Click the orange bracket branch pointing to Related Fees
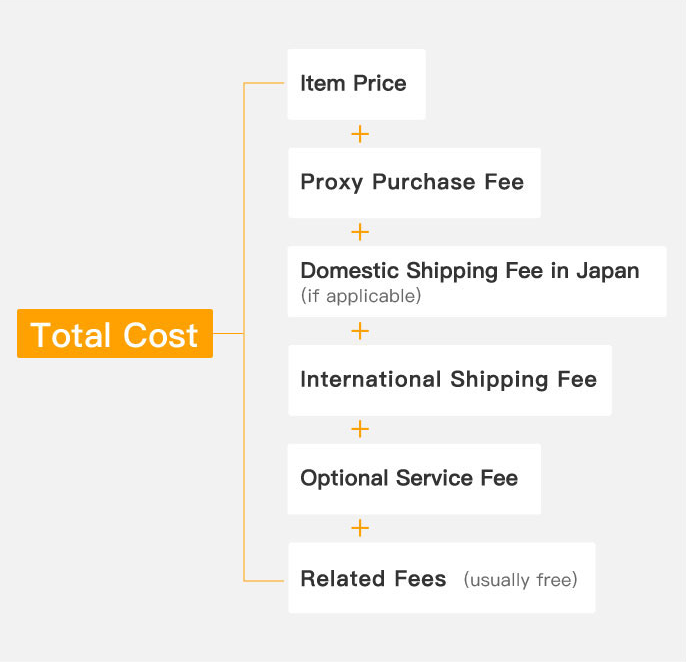Viewport: 686px width, 662px height. [x=265, y=580]
